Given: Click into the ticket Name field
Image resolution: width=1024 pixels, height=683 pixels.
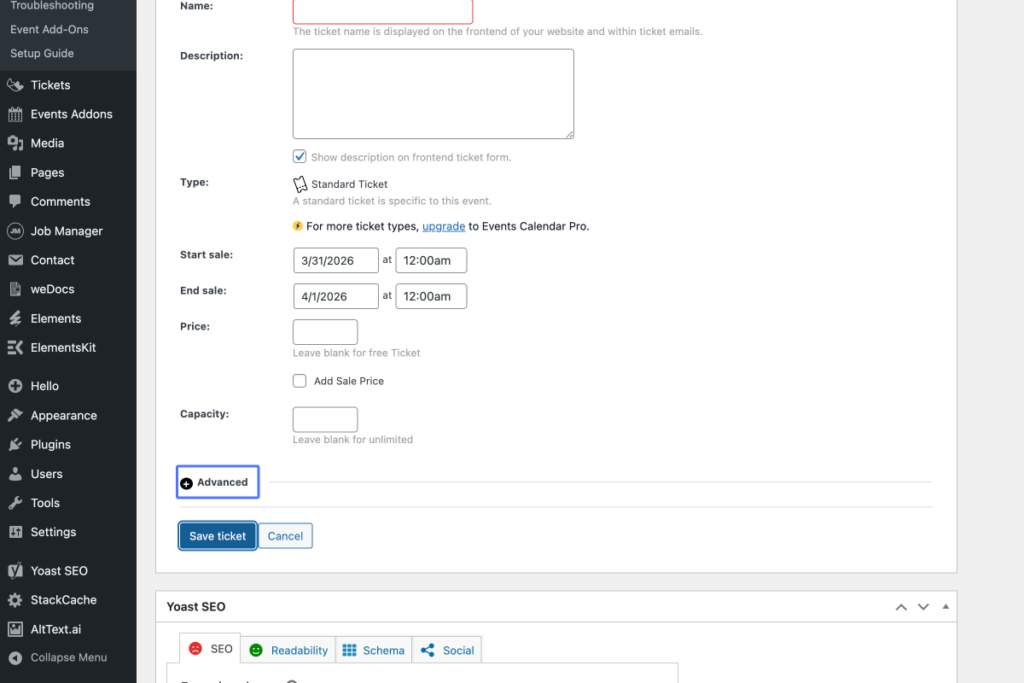Looking at the screenshot, I should (383, 10).
